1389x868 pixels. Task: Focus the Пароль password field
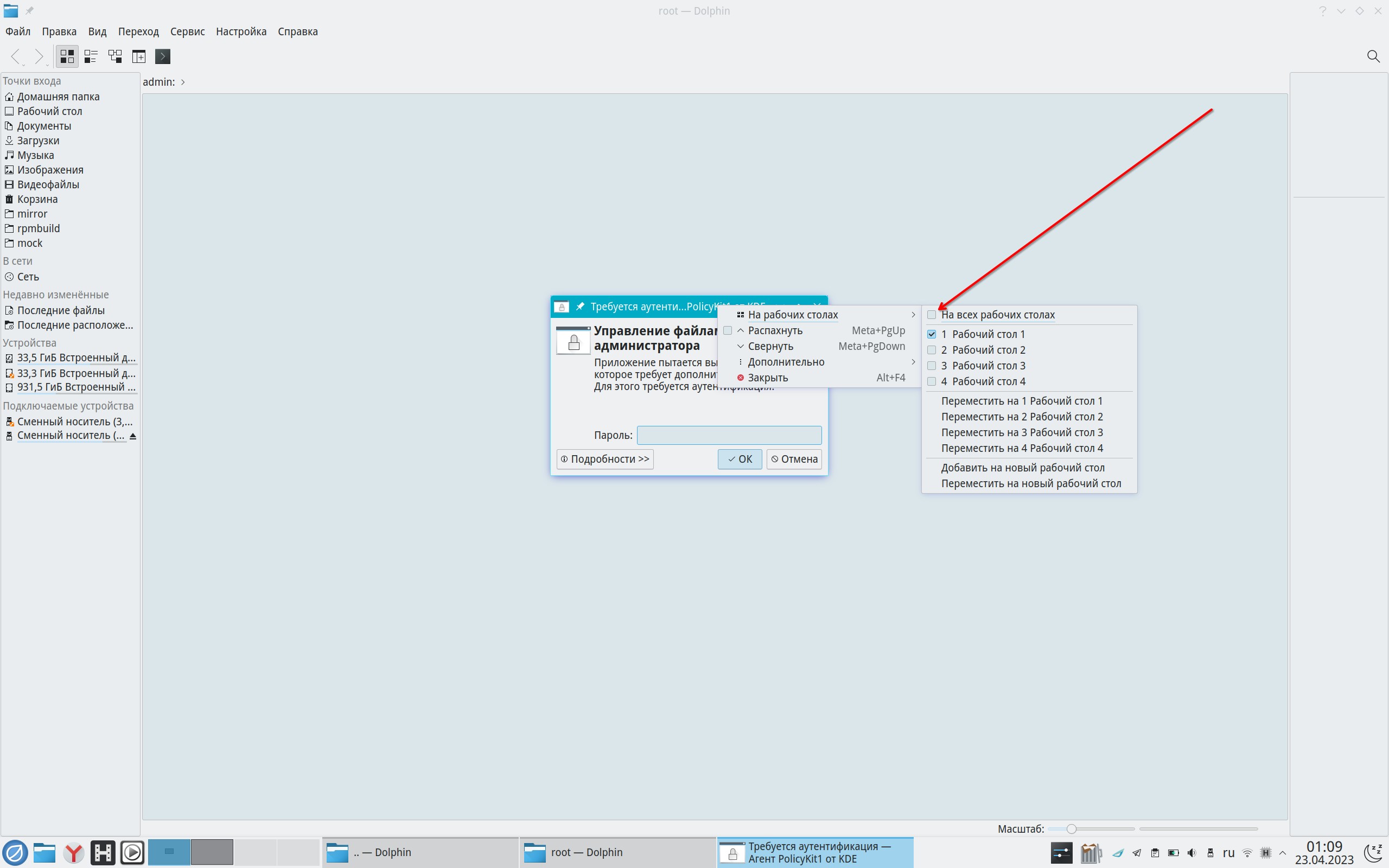pyautogui.click(x=729, y=435)
